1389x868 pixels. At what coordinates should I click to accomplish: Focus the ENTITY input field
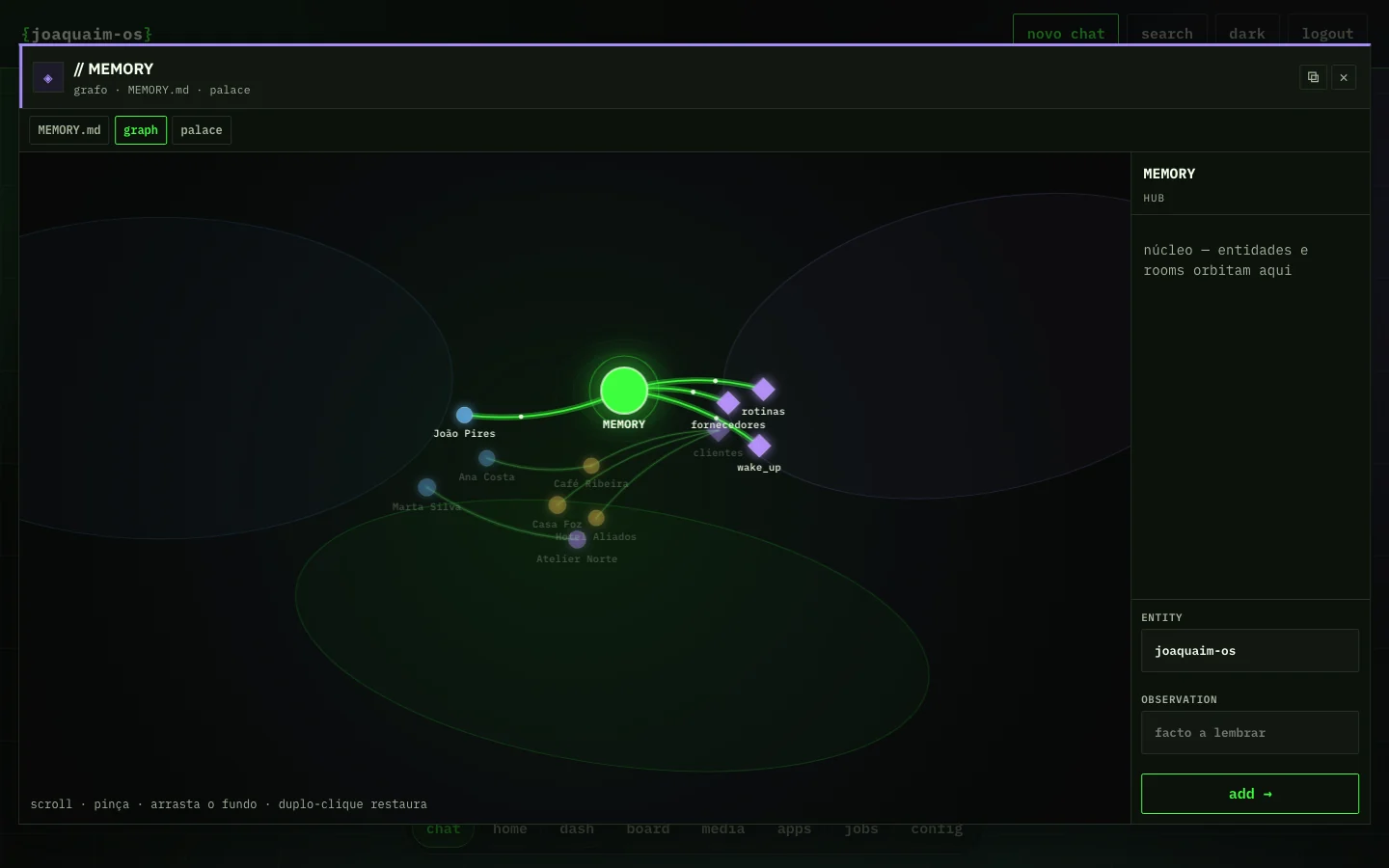pos(1250,651)
